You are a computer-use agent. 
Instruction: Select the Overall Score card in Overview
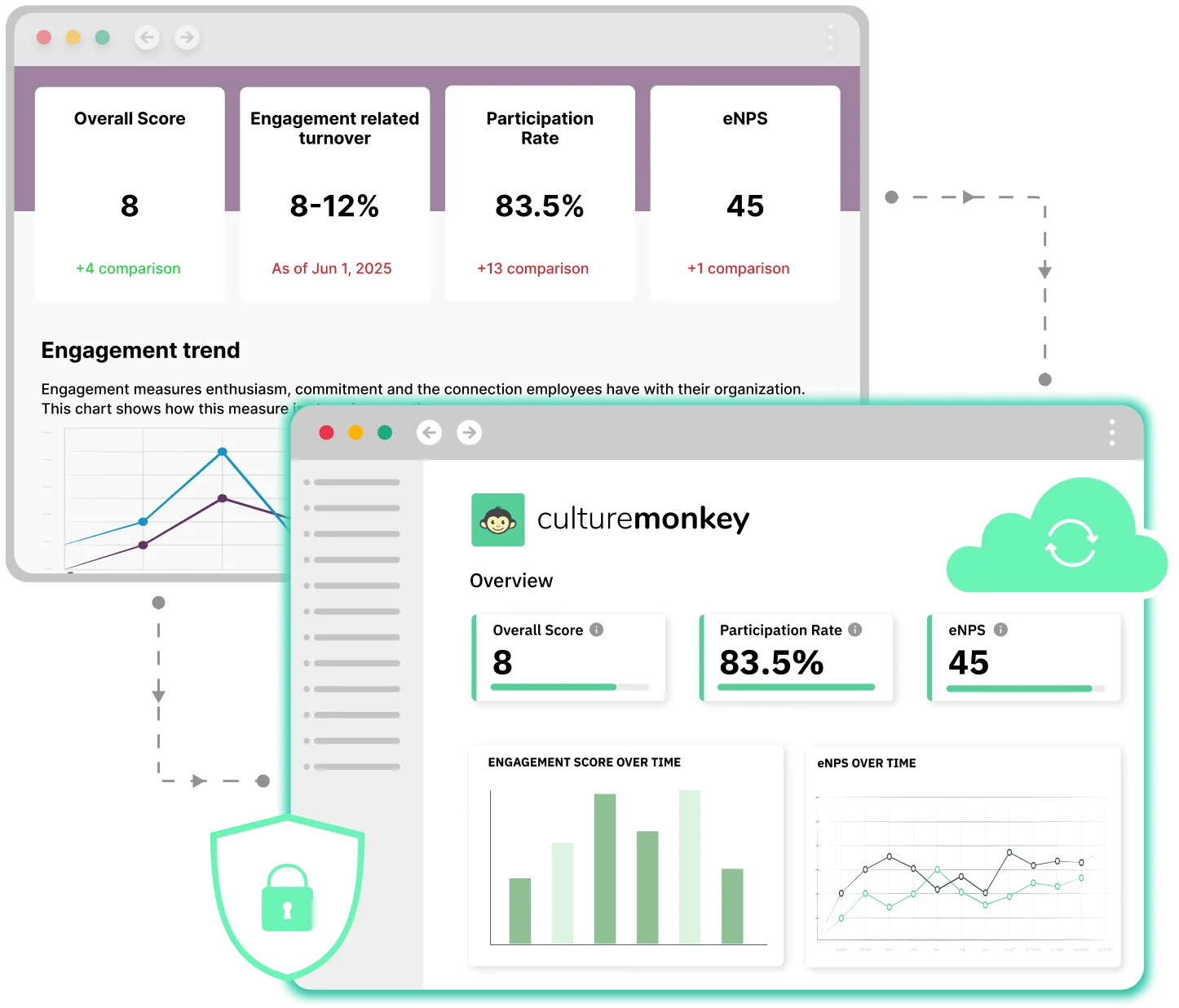[569, 658]
